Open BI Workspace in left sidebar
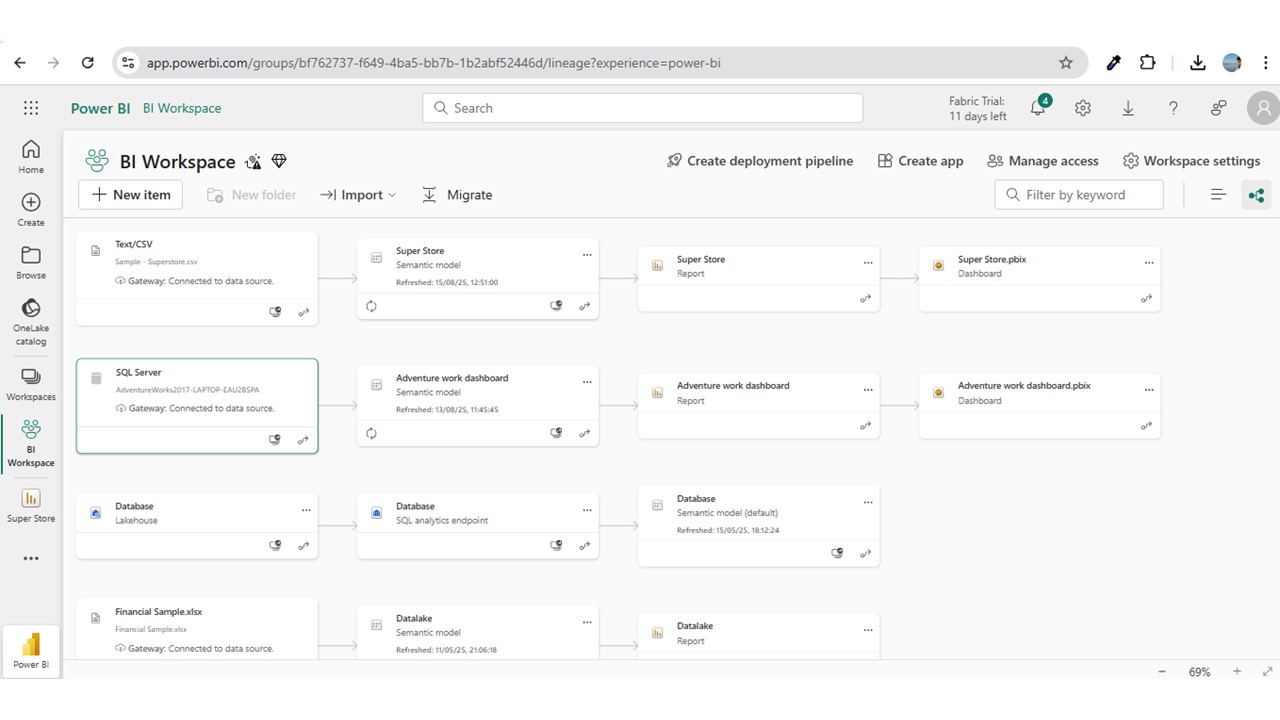 coord(31,444)
